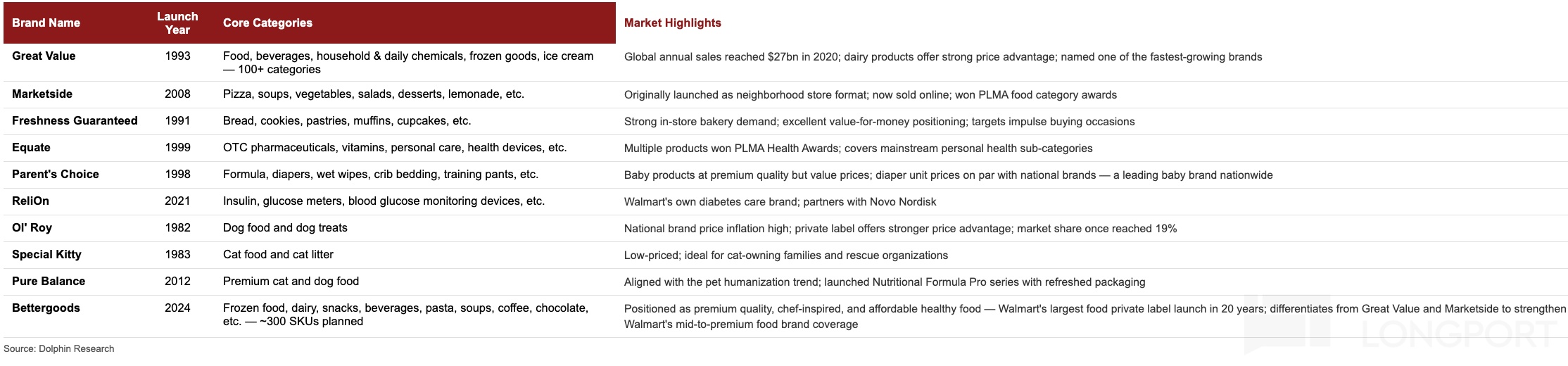This screenshot has height=366, width=1568.
Task: Click the LONGPORT watermark text
Action: [1458, 335]
